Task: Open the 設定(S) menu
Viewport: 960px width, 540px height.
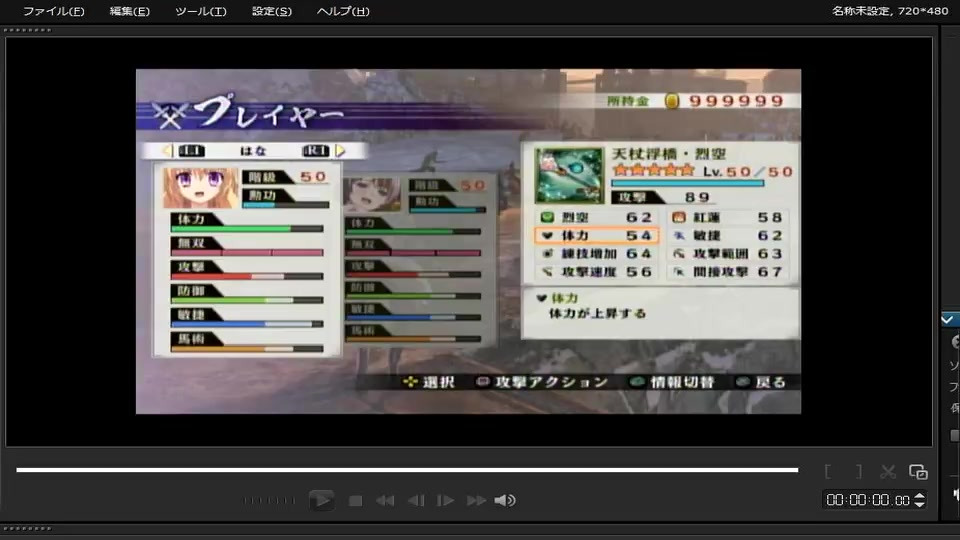Action: point(271,11)
